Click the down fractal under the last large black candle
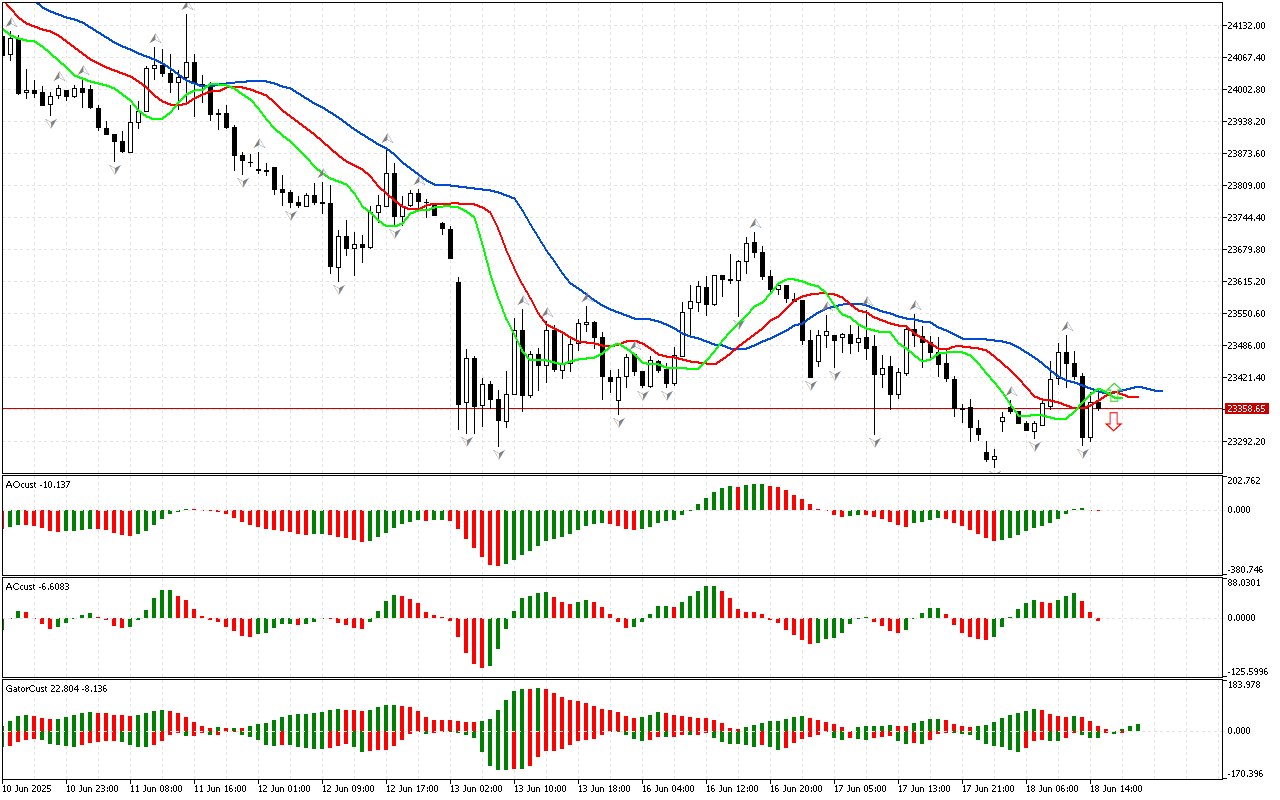The height and width of the screenshot is (800, 1280). pos(1083,453)
